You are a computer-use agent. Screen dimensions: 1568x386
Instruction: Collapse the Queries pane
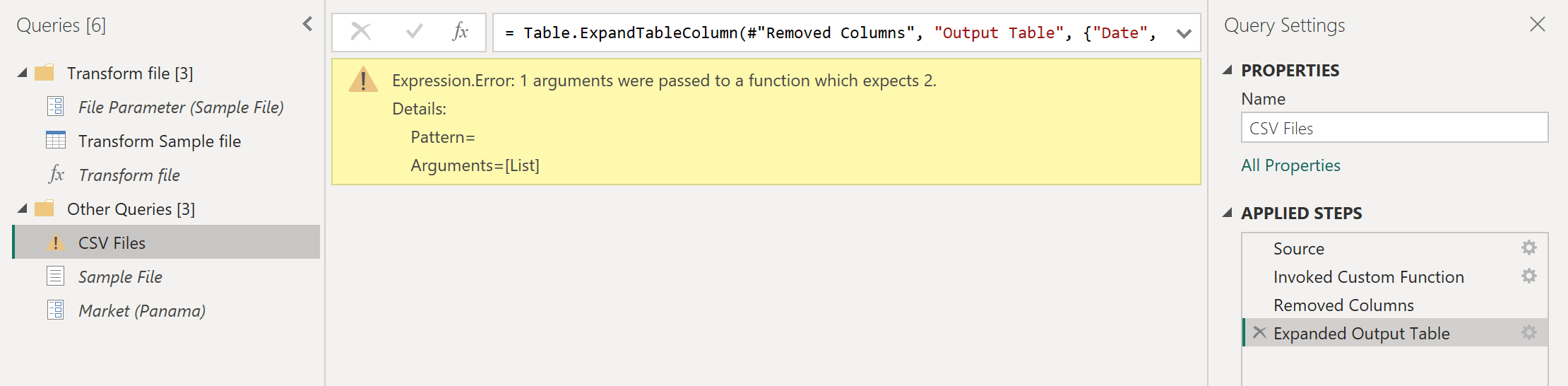tap(308, 25)
